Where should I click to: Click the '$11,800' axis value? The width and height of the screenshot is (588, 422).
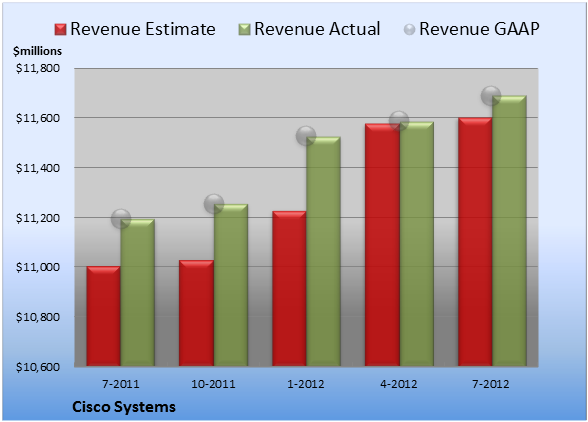point(38,68)
